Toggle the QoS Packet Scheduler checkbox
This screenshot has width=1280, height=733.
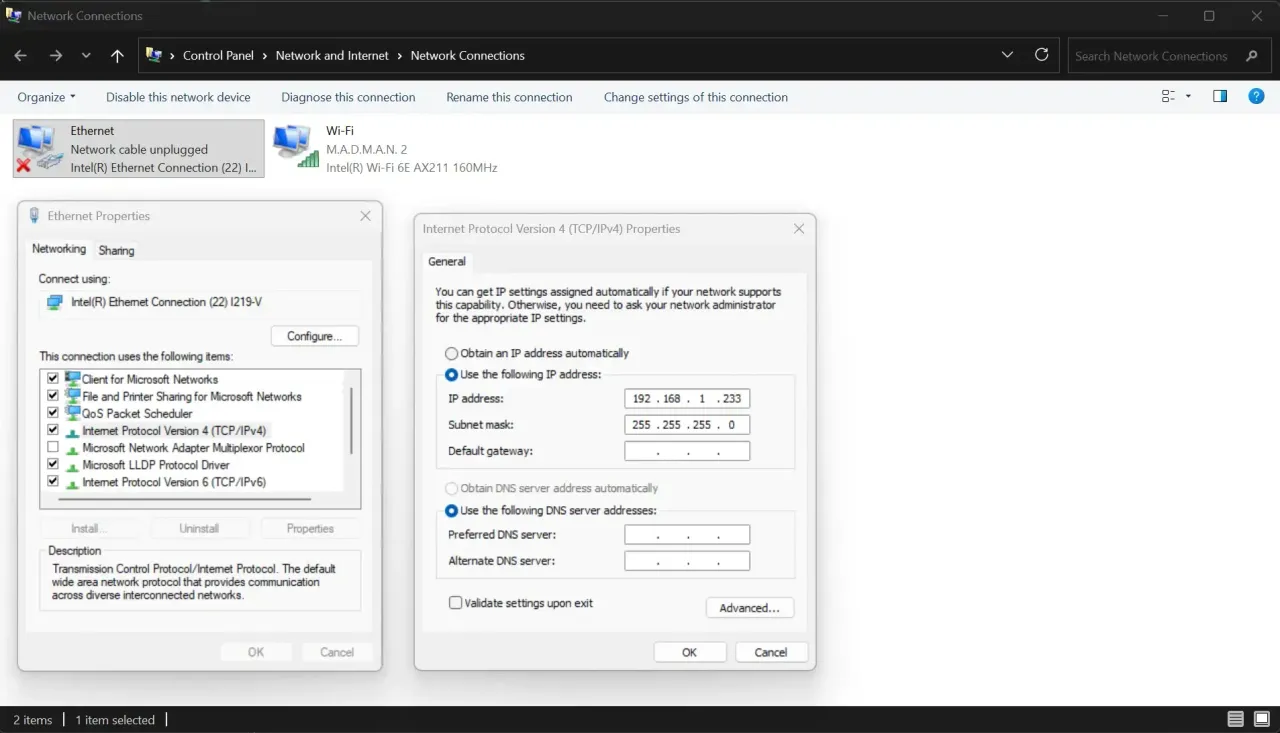[x=53, y=413]
